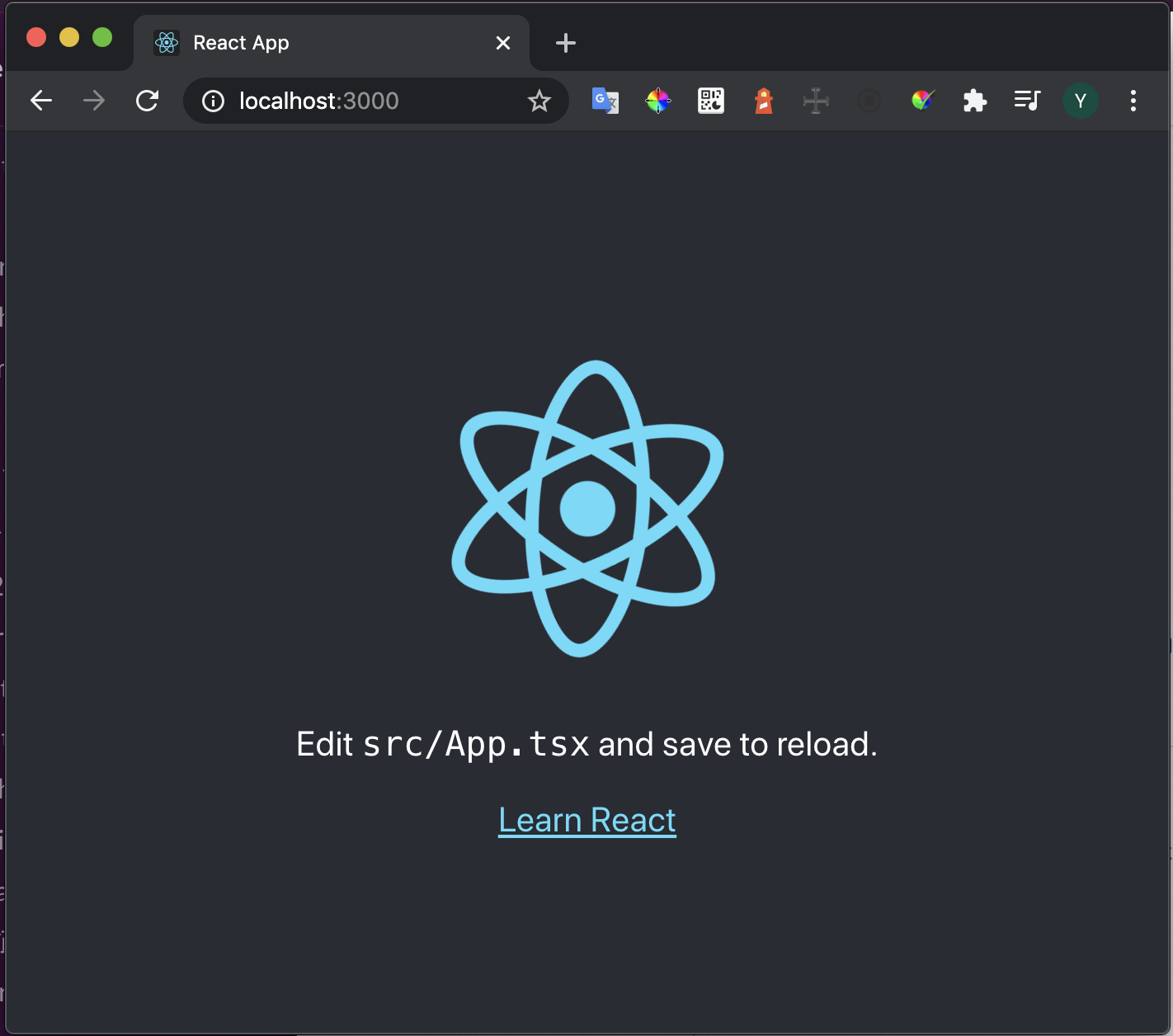Click the src/App.tsx code text
This screenshot has height=1036, width=1173.
(x=476, y=744)
